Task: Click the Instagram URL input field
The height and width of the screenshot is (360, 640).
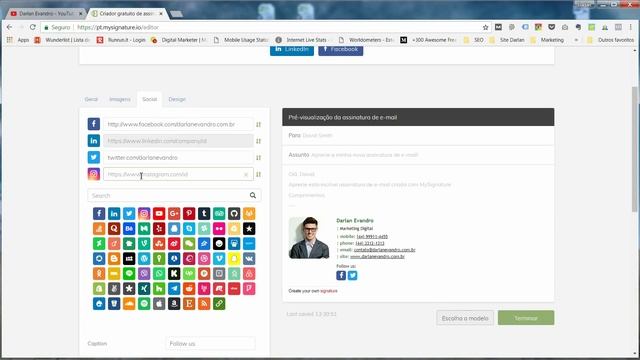Action: (178, 174)
